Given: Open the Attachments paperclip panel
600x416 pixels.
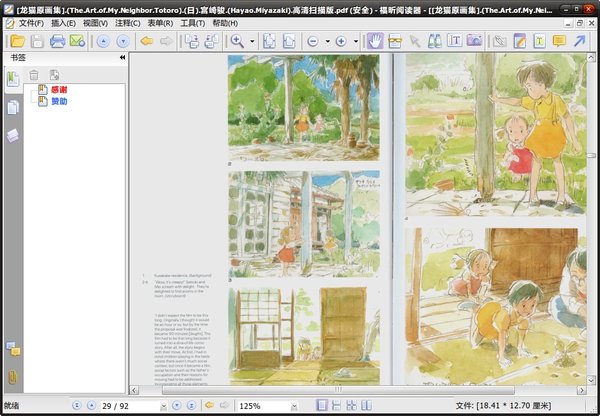Looking at the screenshot, I should point(13,377).
